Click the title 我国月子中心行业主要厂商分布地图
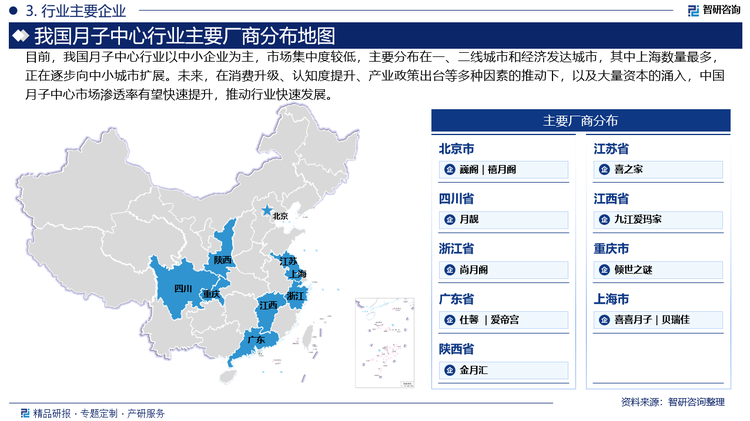This screenshot has width=750, height=421. [185, 36]
